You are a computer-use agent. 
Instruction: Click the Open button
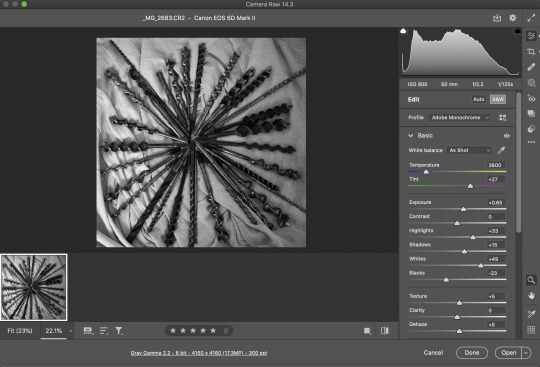tap(509, 353)
